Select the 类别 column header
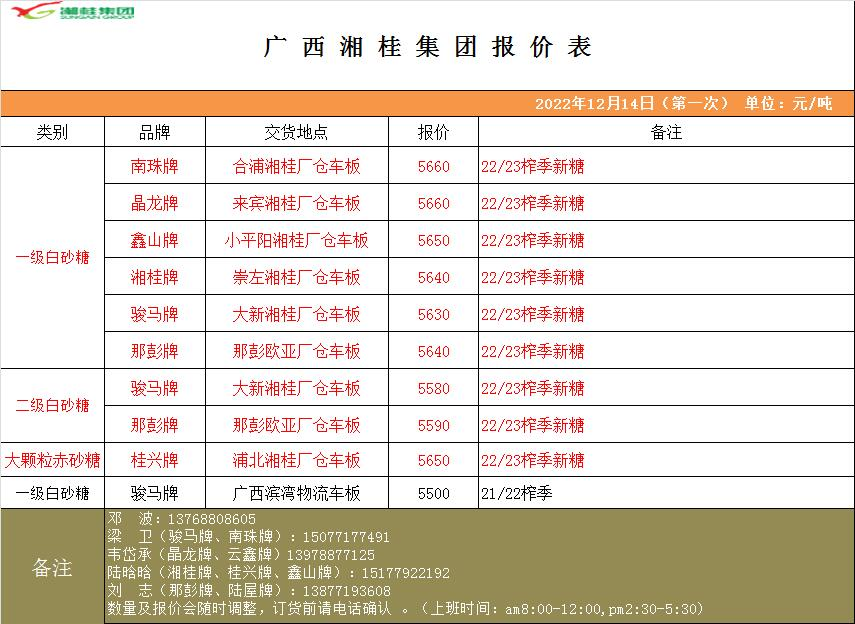This screenshot has height=624, width=855. click(x=52, y=132)
